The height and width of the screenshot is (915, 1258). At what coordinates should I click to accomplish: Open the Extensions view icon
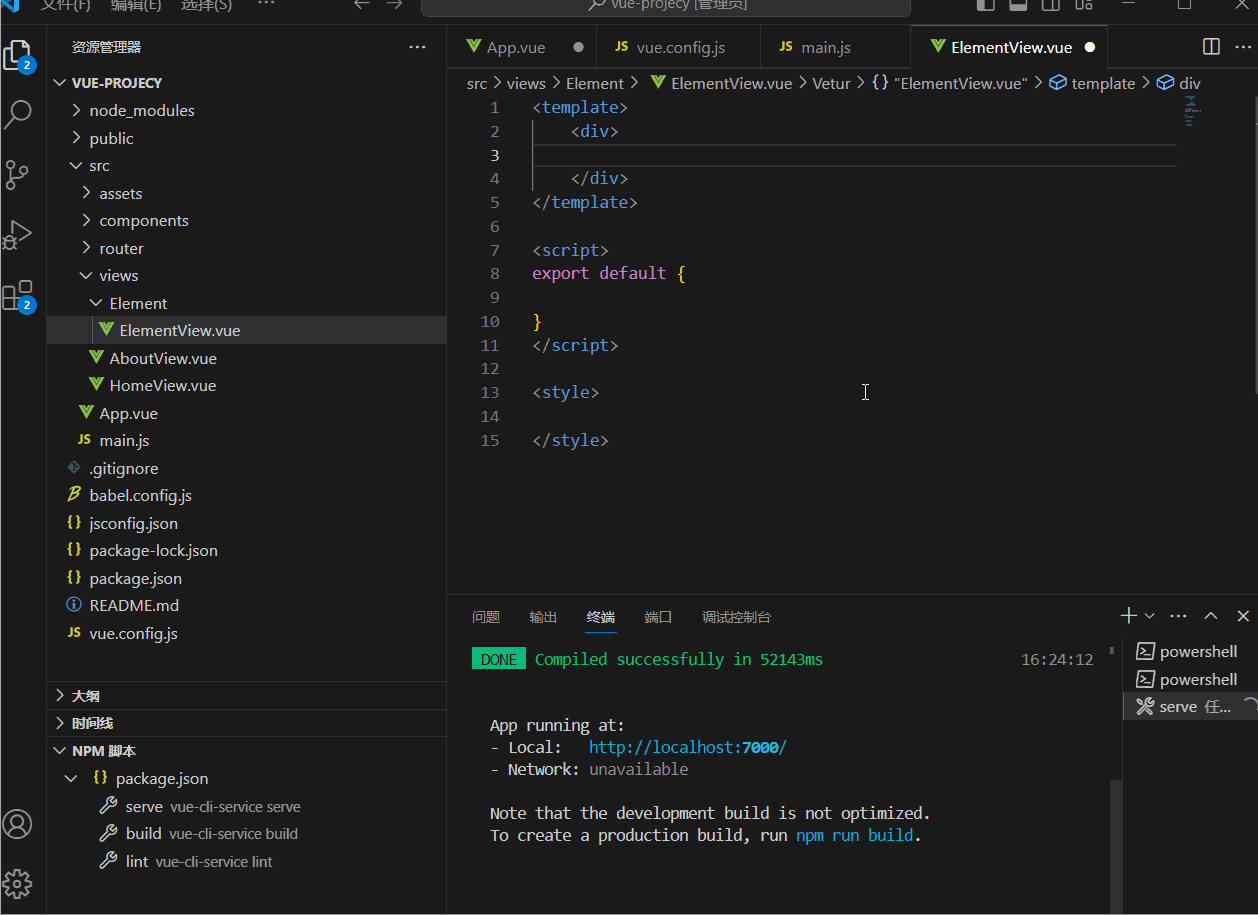(18, 295)
